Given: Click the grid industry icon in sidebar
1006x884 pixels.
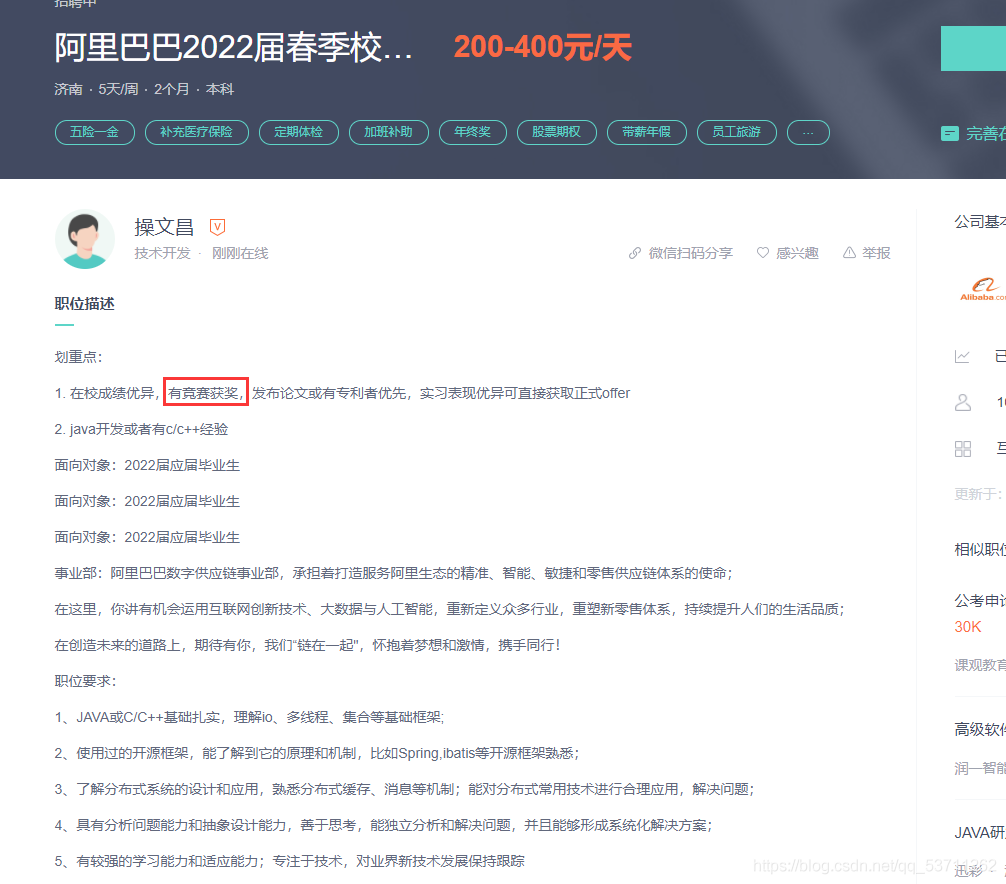Looking at the screenshot, I should [x=962, y=448].
